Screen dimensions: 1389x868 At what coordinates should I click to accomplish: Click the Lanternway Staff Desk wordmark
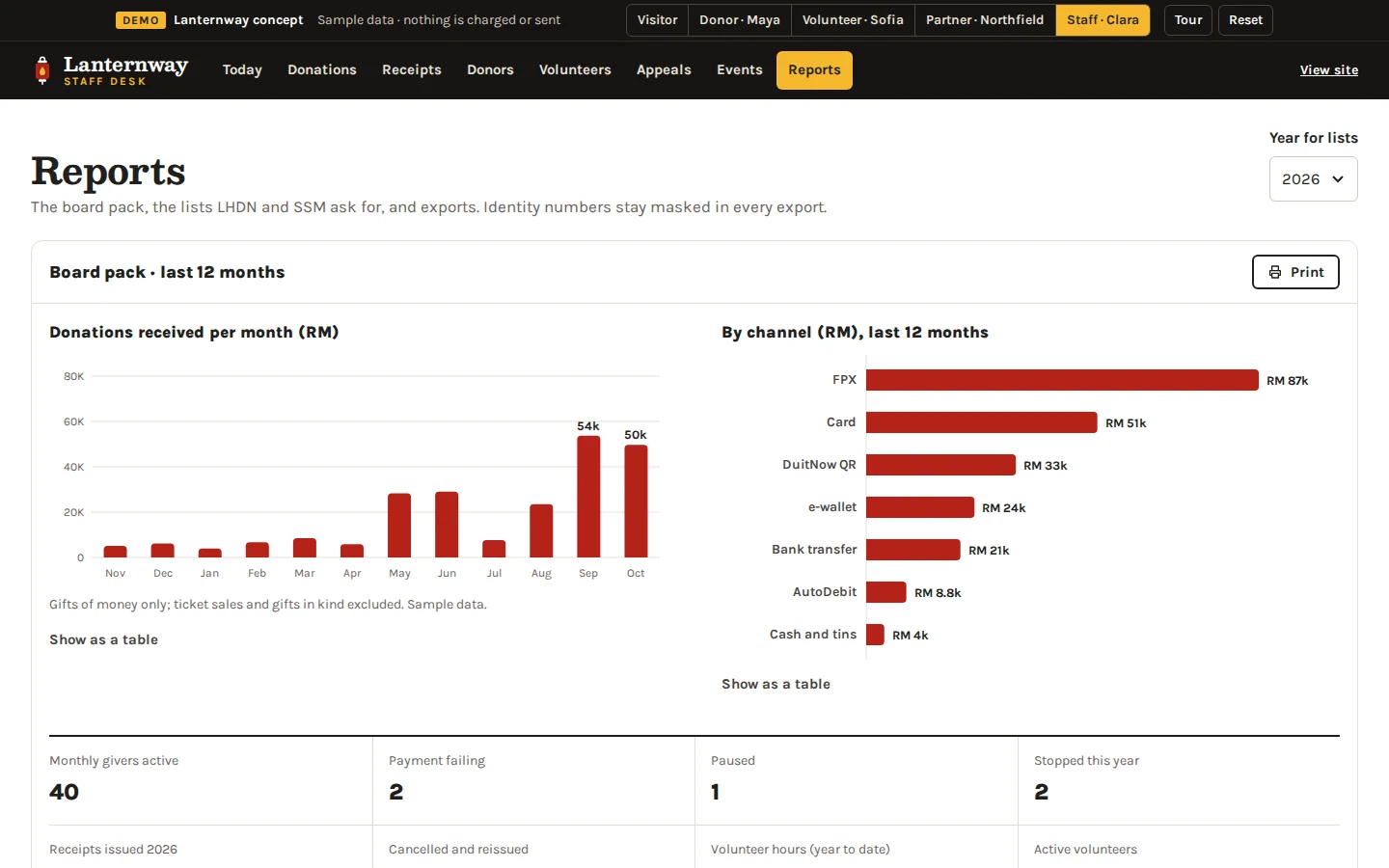(x=125, y=70)
